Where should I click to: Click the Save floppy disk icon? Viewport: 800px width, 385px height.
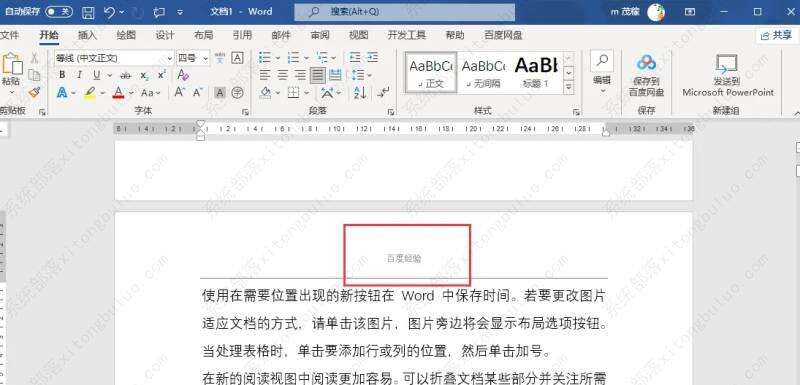coord(88,12)
